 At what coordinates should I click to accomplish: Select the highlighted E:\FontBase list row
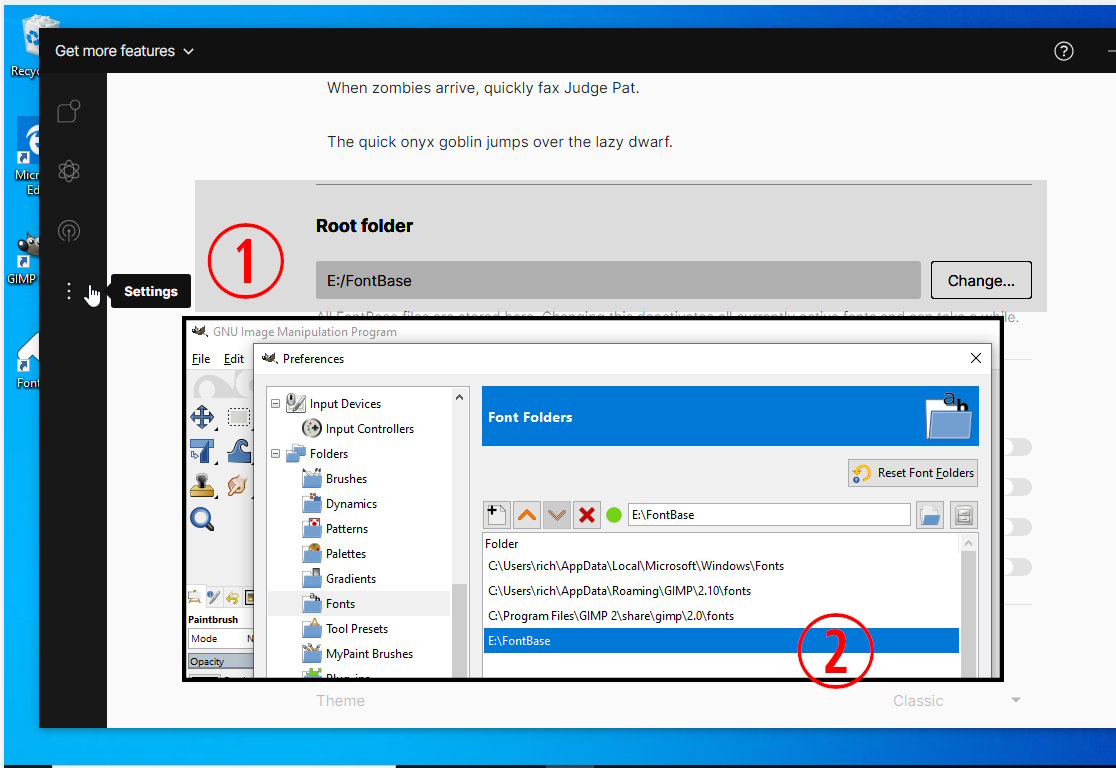721,641
